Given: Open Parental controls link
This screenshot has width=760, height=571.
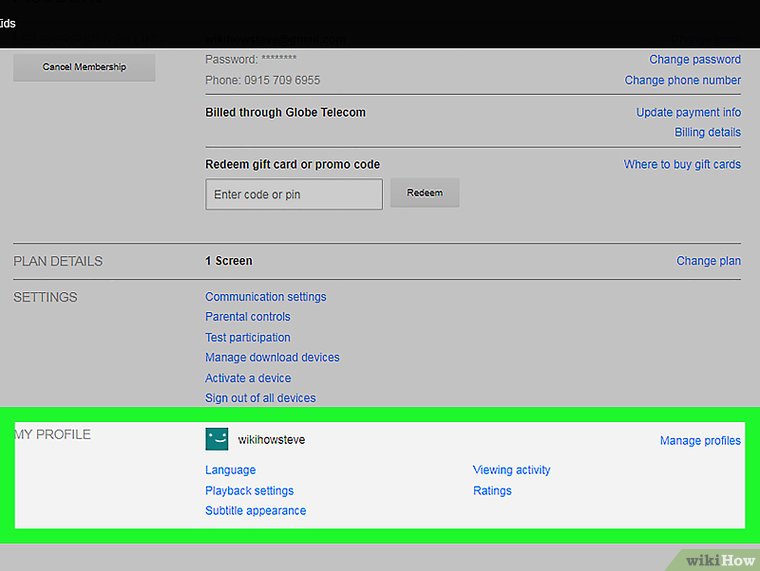Looking at the screenshot, I should (x=248, y=317).
